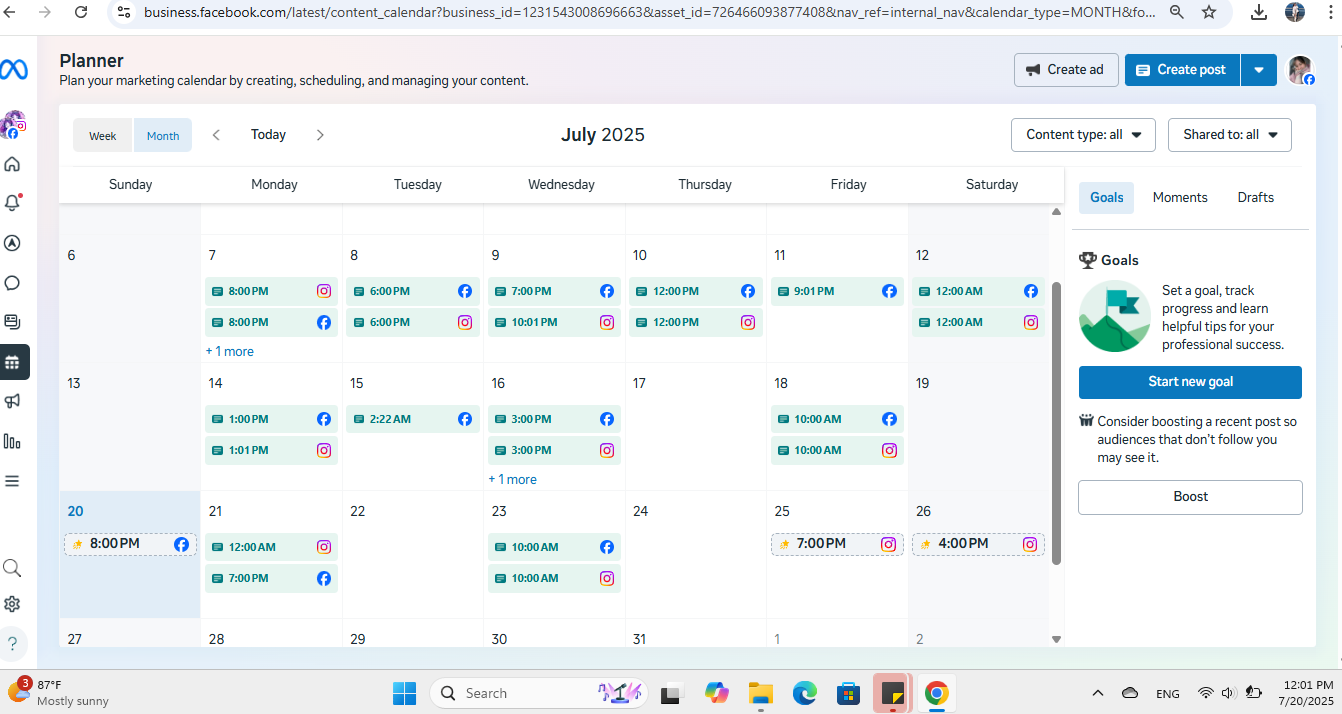Reload the page in Chrome
1342x714 pixels.
(x=81, y=12)
